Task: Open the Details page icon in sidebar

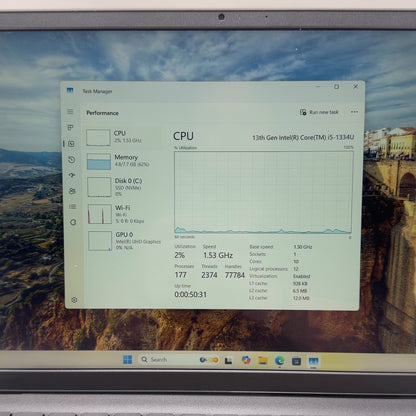Action: 72,207
